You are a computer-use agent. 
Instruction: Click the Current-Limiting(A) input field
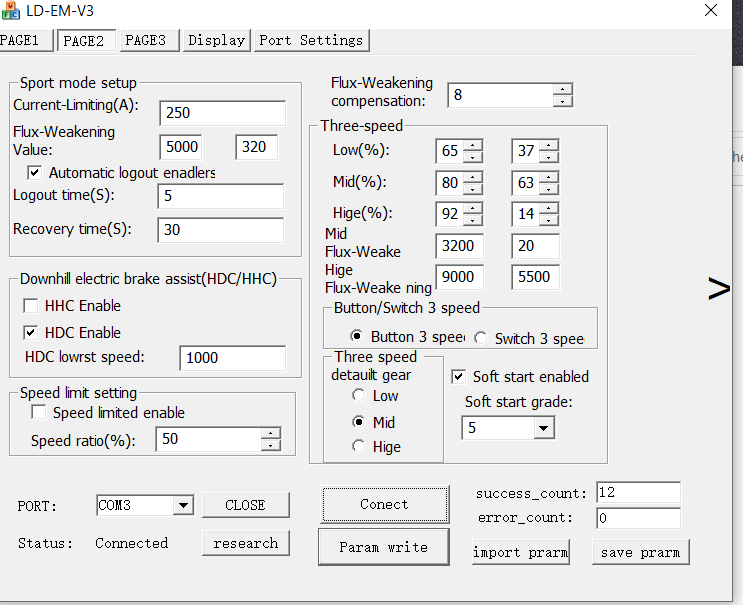click(x=222, y=113)
